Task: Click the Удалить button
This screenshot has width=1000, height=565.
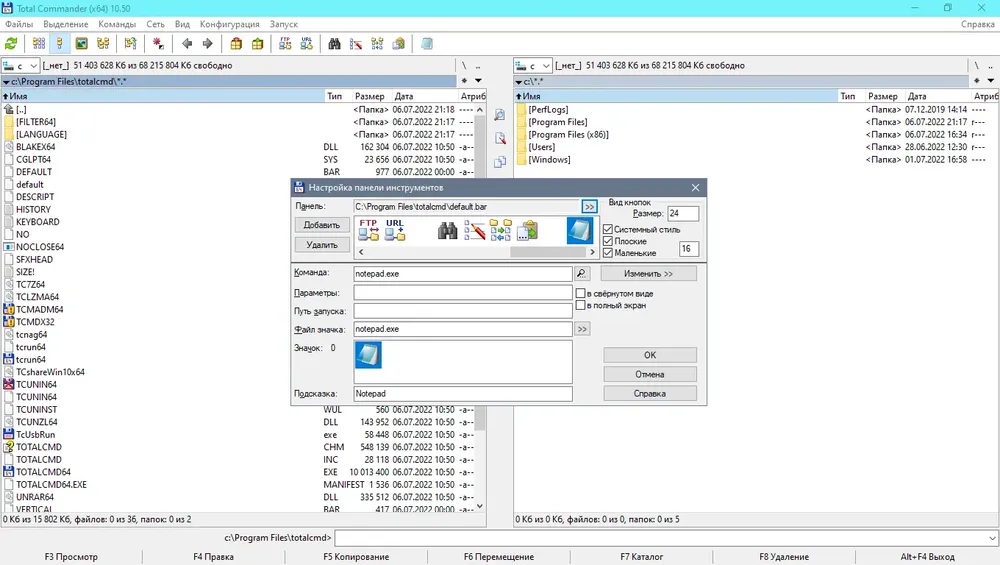Action: 321,245
